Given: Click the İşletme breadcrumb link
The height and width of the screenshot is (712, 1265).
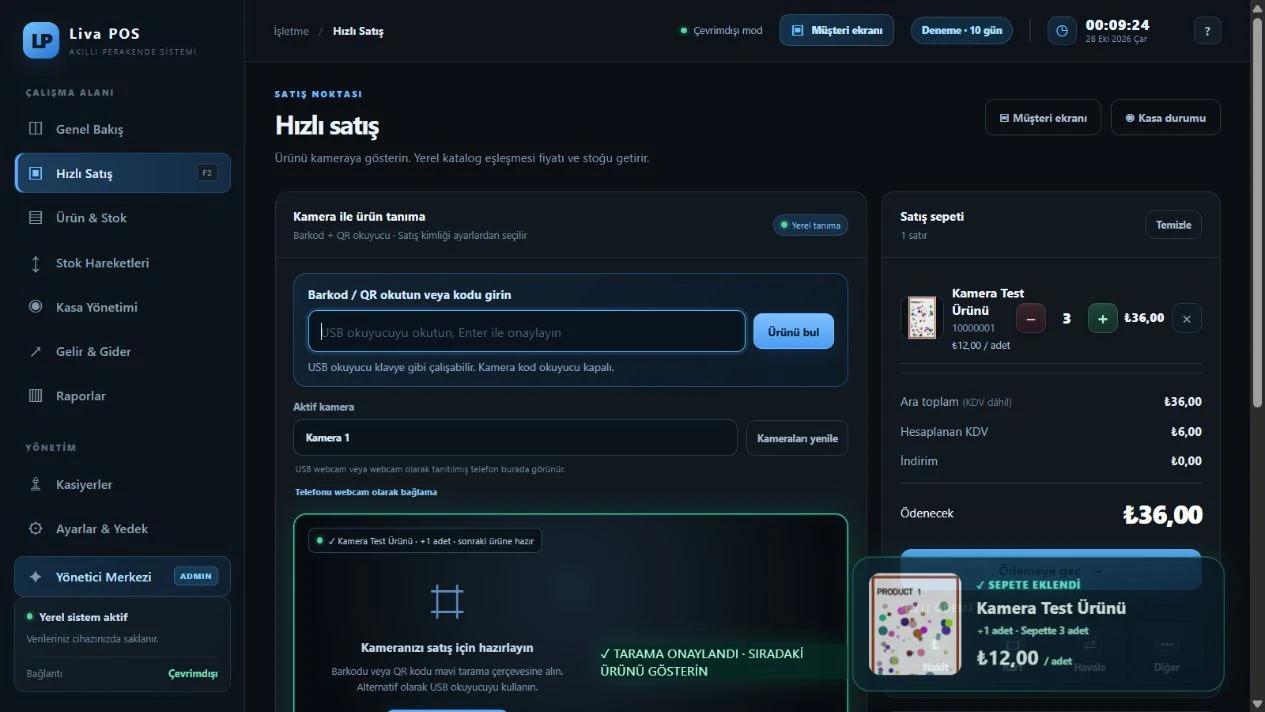Looking at the screenshot, I should coord(291,31).
